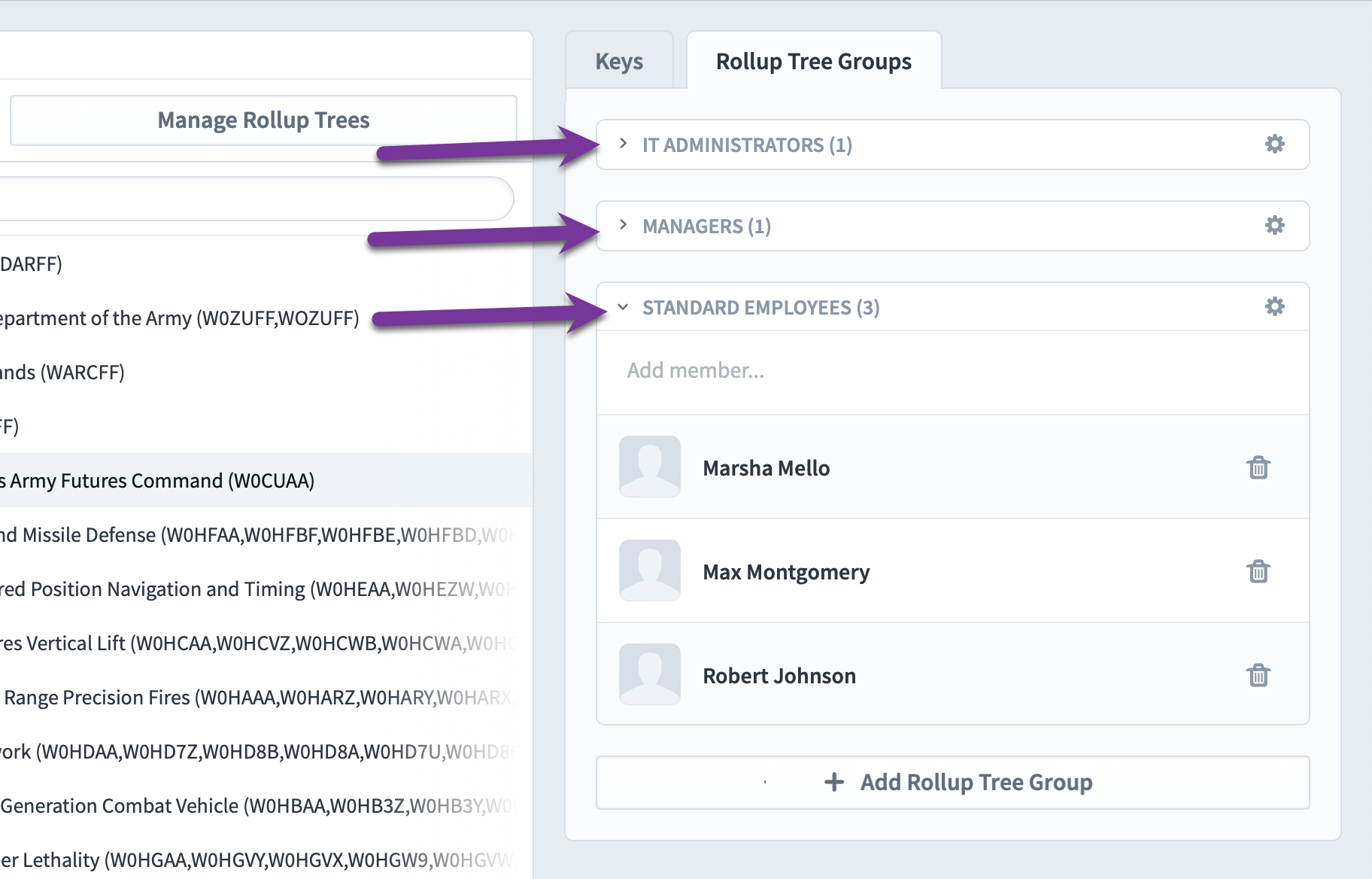The width and height of the screenshot is (1372, 879).
Task: Open settings gear for Managers group
Action: [x=1274, y=225]
